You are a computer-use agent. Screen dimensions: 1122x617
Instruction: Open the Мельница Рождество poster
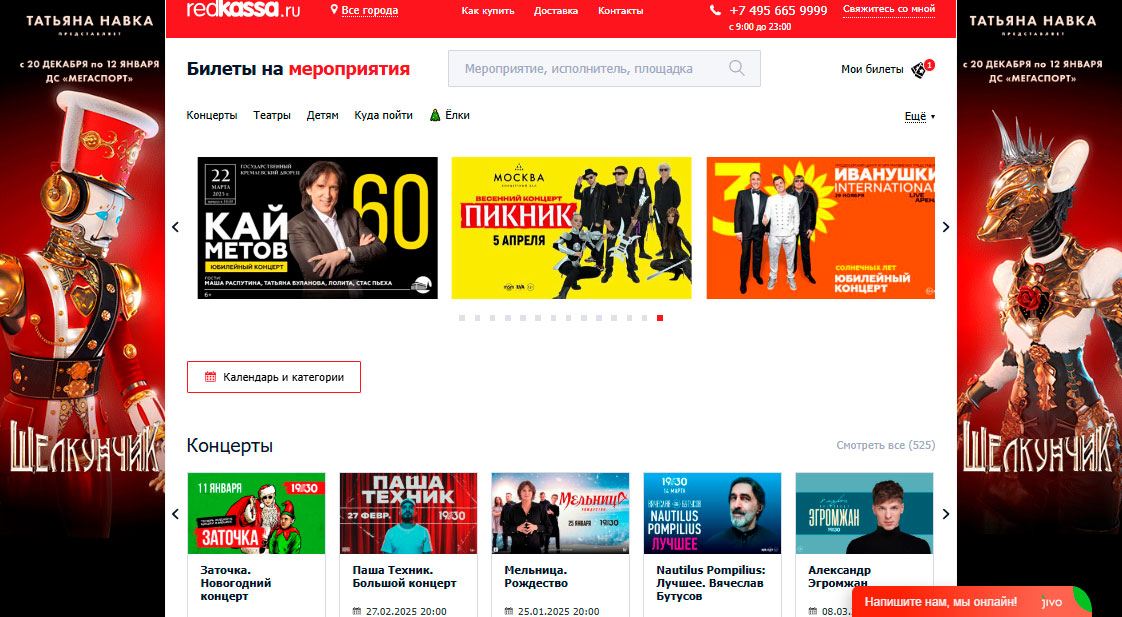click(x=560, y=513)
